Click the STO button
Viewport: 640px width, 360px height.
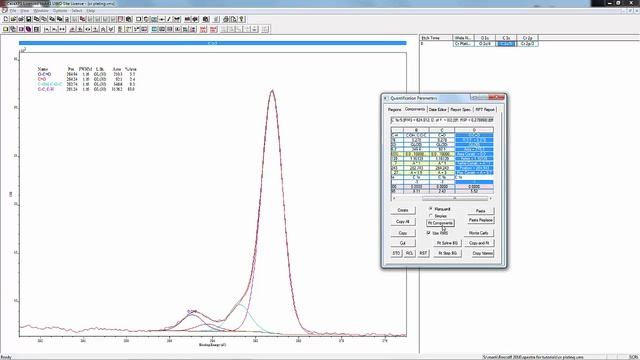tap(396, 253)
